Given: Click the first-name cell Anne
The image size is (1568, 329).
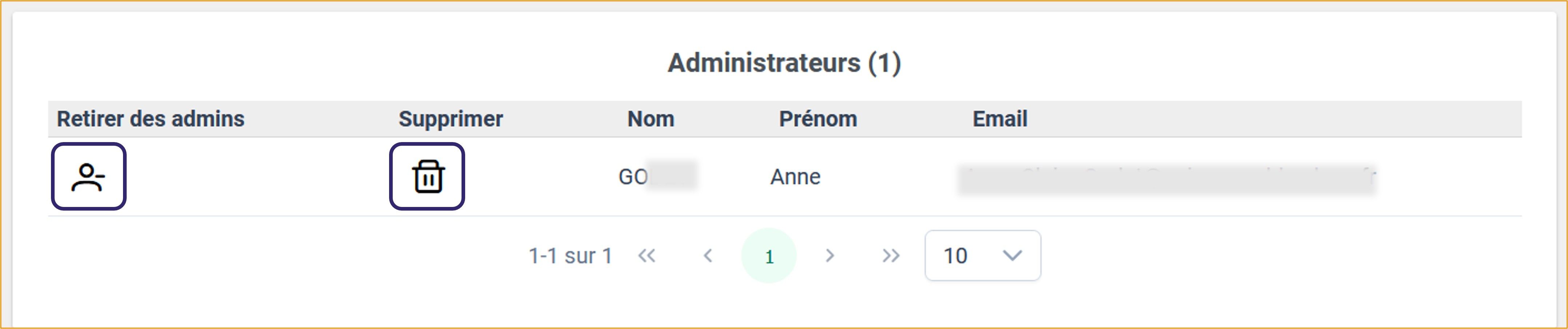Looking at the screenshot, I should [x=795, y=177].
